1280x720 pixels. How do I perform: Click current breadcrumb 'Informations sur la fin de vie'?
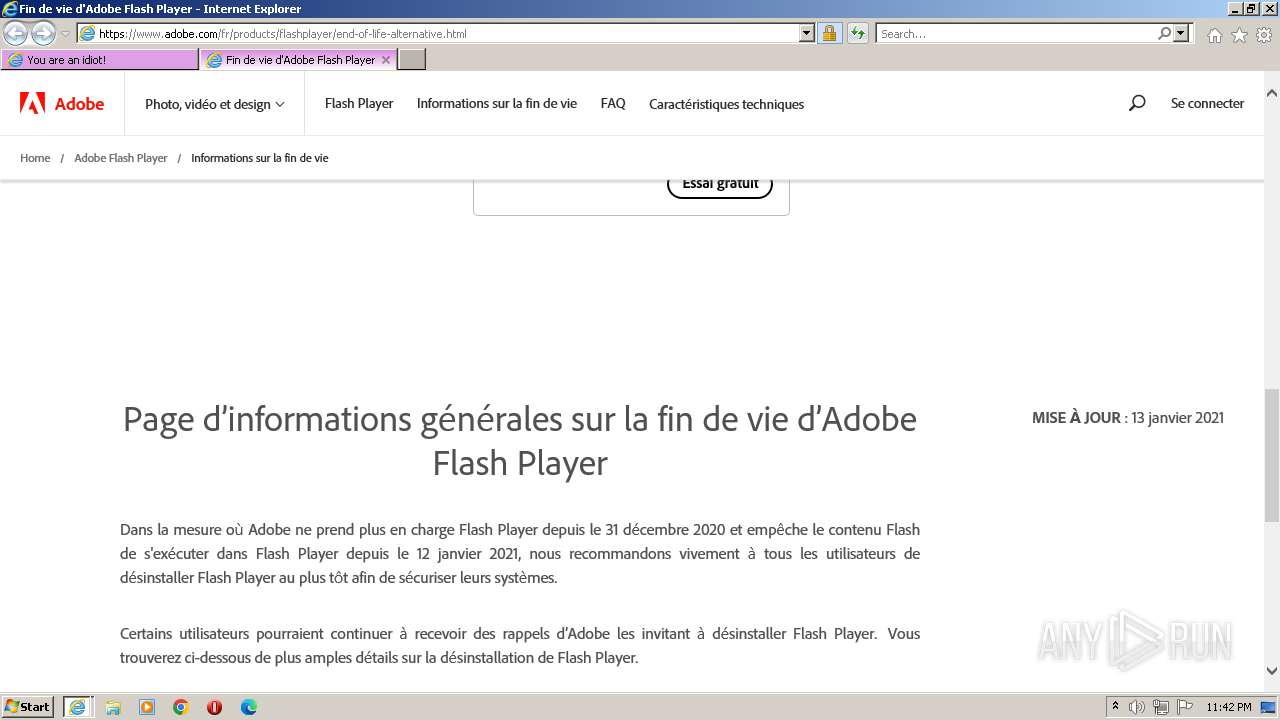point(260,158)
